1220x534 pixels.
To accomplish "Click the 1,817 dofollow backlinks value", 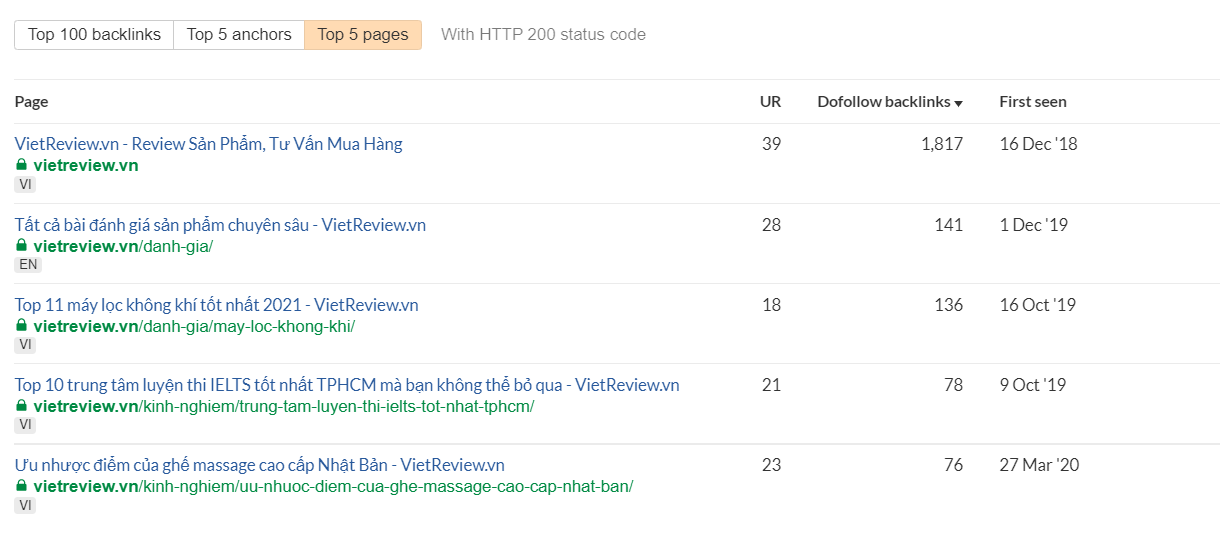I will point(942,144).
